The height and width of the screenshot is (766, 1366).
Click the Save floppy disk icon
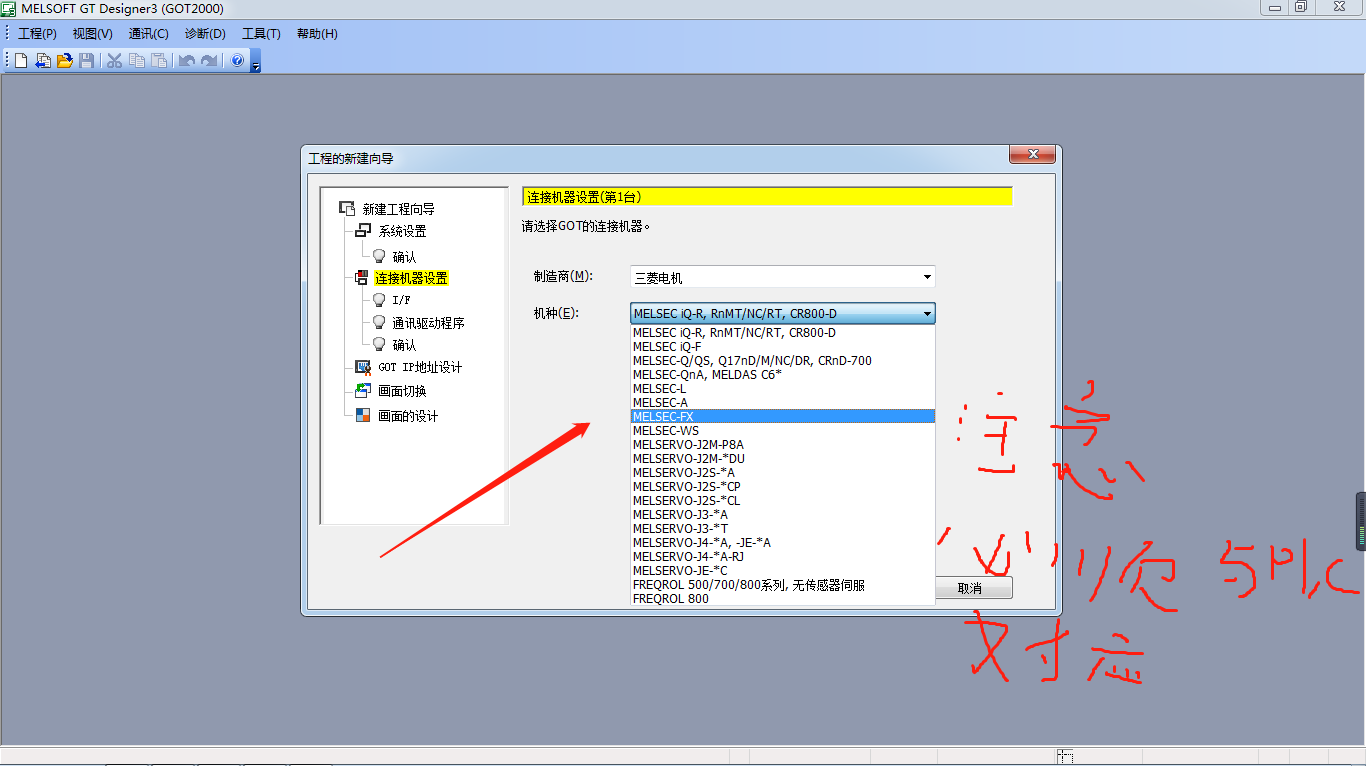point(87,61)
